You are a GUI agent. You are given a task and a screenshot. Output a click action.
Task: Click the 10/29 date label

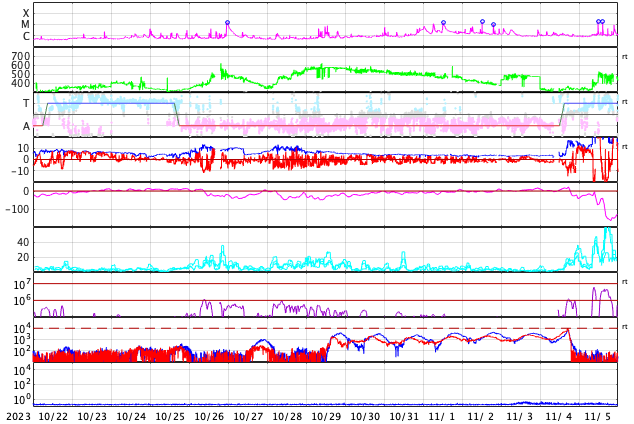pyautogui.click(x=326, y=417)
